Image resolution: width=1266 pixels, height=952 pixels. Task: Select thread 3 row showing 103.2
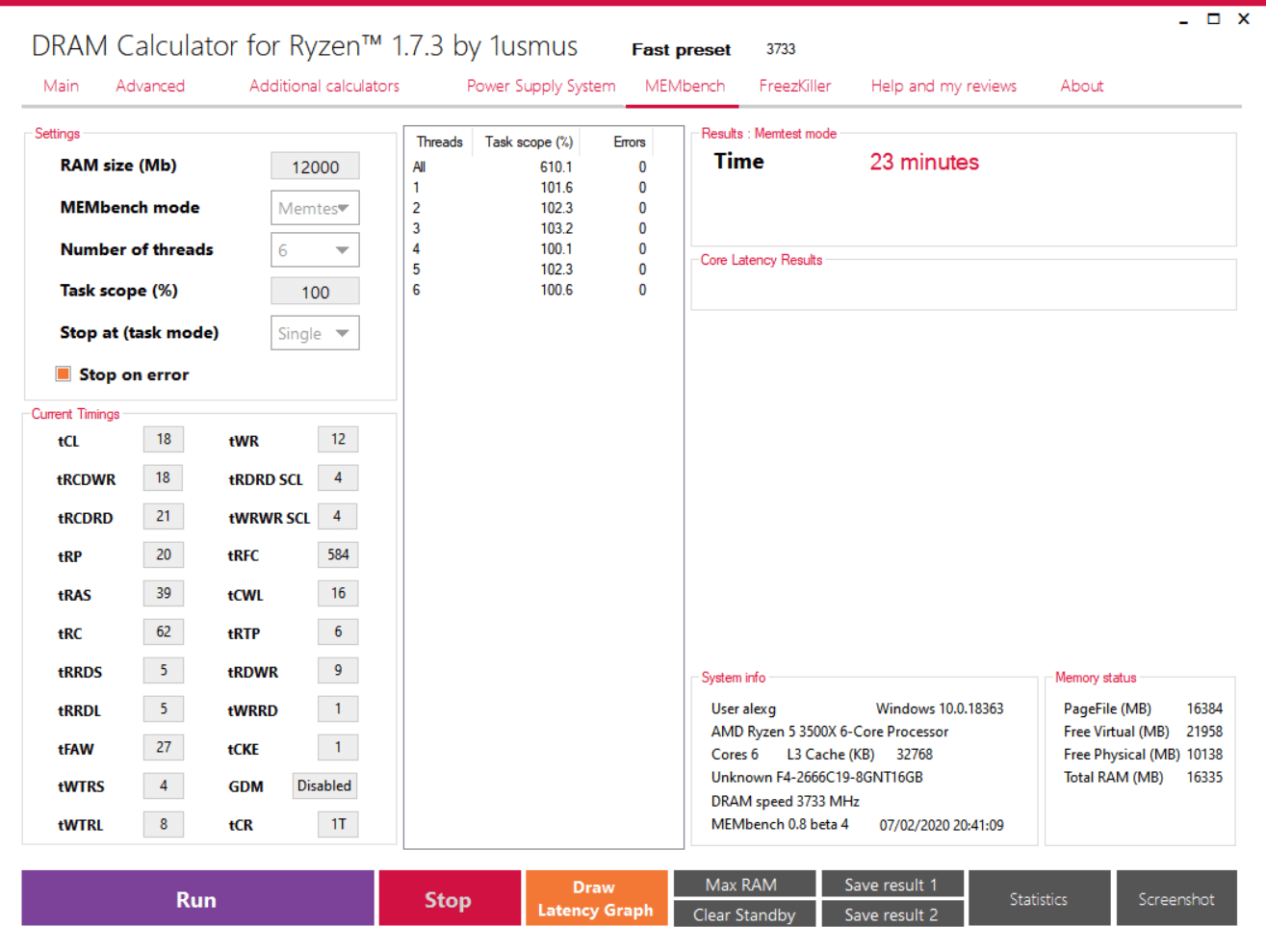[x=530, y=229]
